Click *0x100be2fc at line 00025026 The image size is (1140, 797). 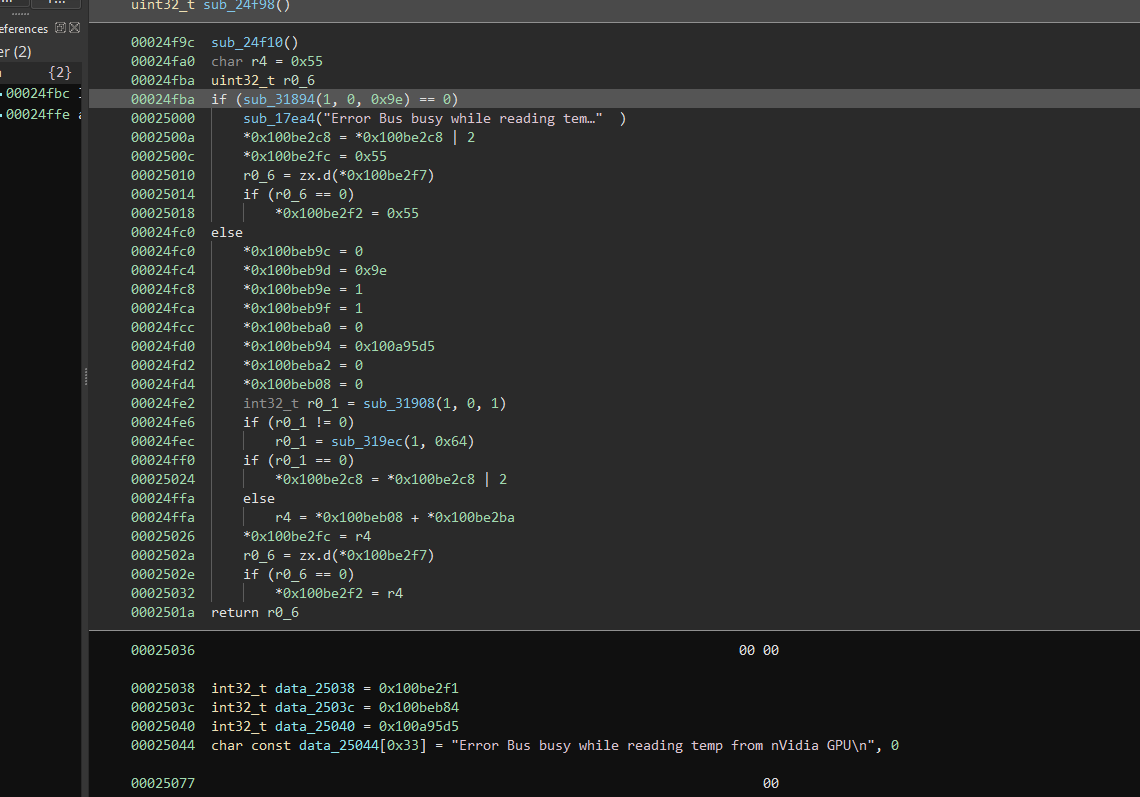[287, 536]
